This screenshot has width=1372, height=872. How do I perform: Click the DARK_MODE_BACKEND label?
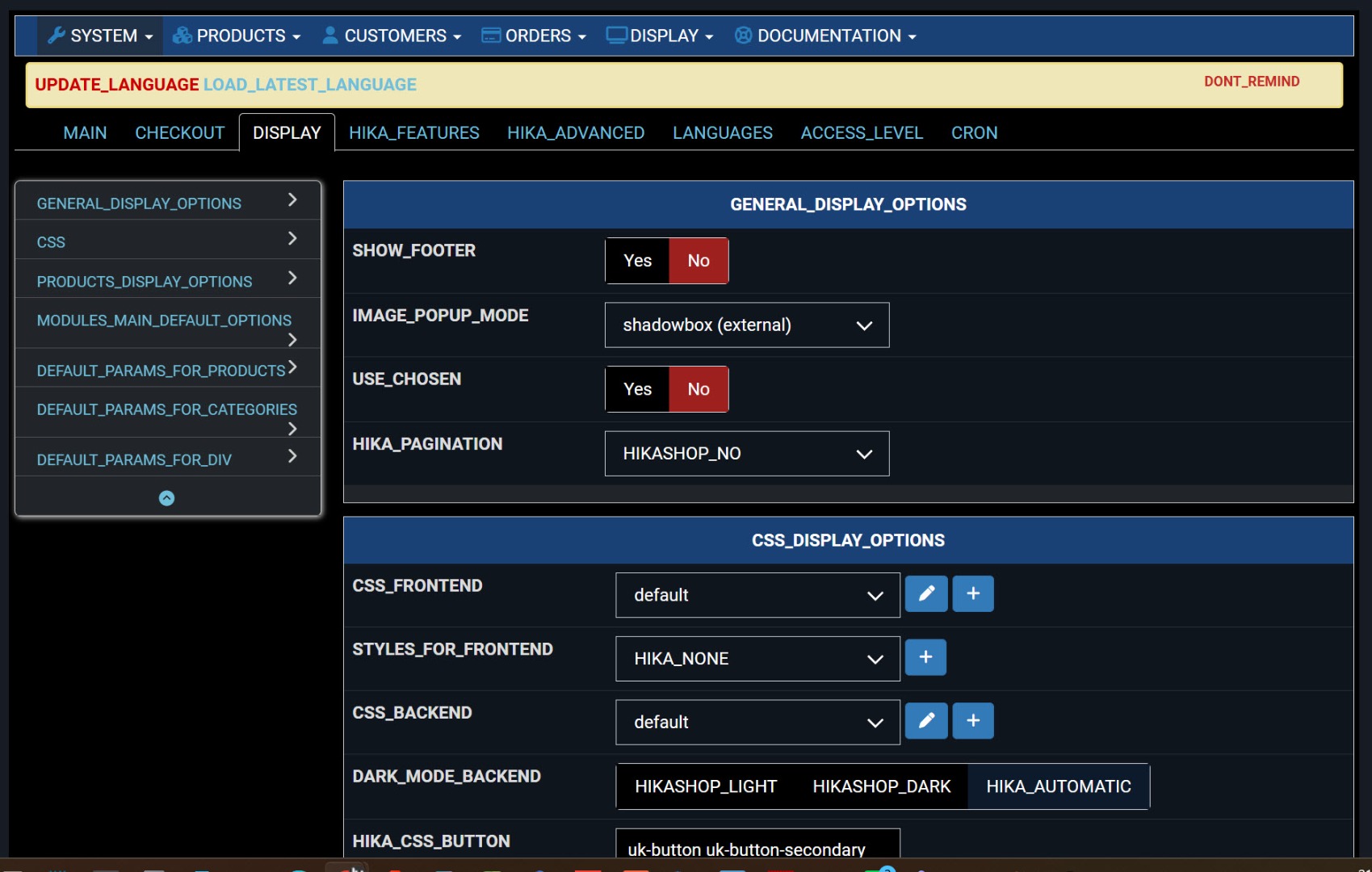(x=447, y=777)
